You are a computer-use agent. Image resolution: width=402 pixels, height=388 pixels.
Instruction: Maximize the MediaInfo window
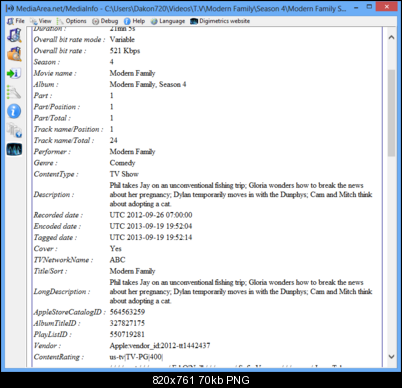369,7
